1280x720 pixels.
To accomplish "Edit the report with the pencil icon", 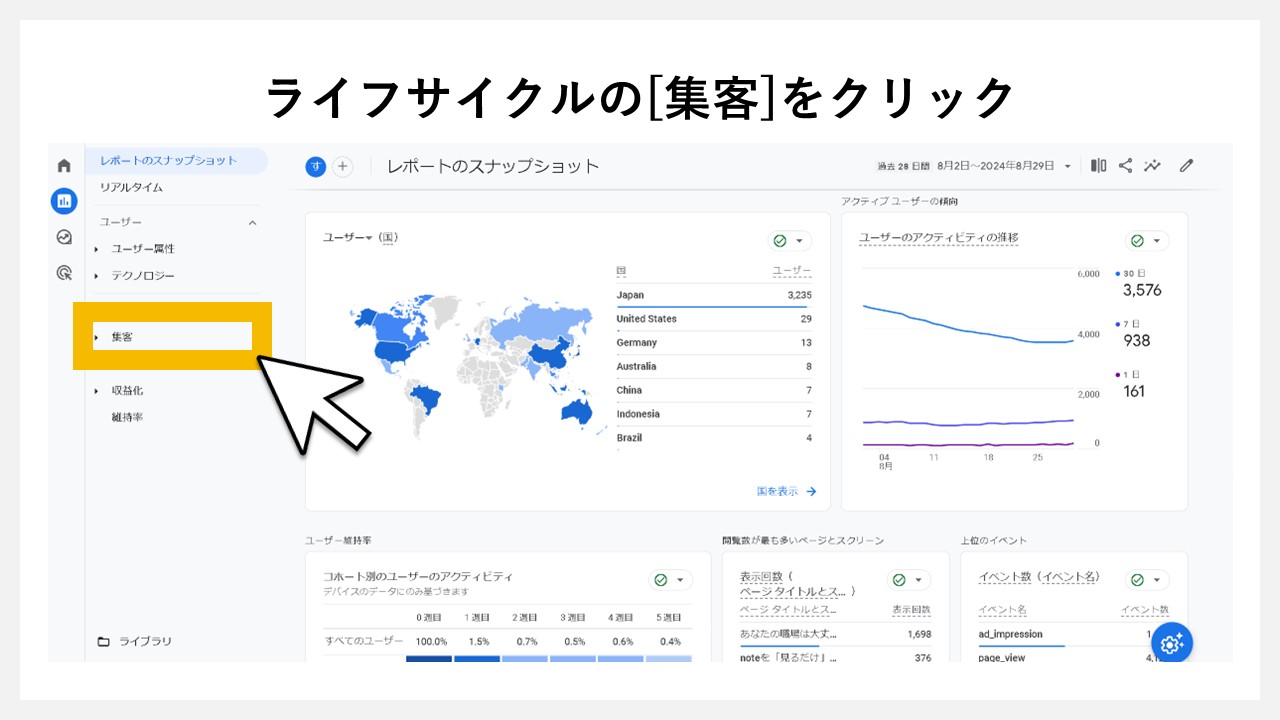I will (1185, 166).
